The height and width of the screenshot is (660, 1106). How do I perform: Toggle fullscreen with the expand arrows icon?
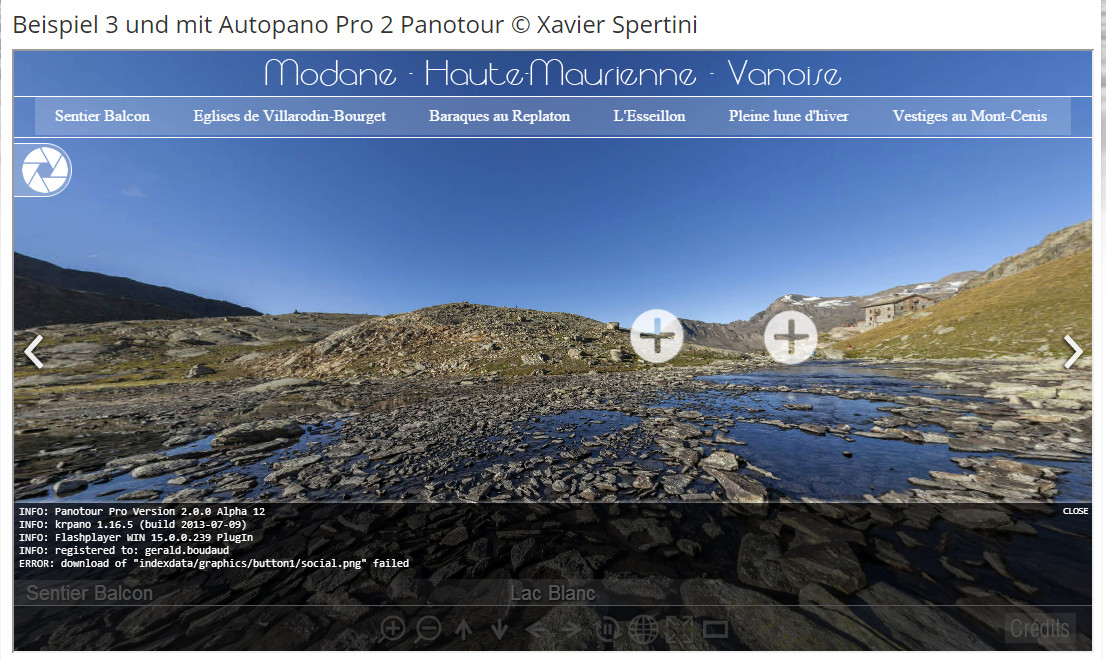(x=679, y=628)
